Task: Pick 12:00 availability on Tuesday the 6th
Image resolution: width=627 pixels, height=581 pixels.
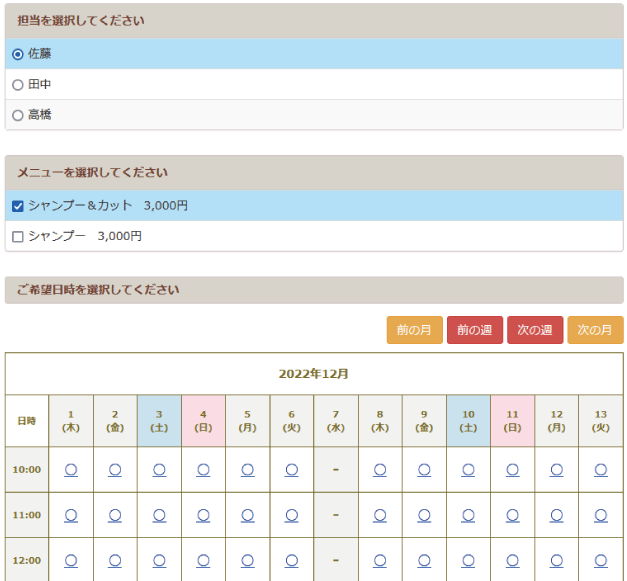Action: pos(292,561)
